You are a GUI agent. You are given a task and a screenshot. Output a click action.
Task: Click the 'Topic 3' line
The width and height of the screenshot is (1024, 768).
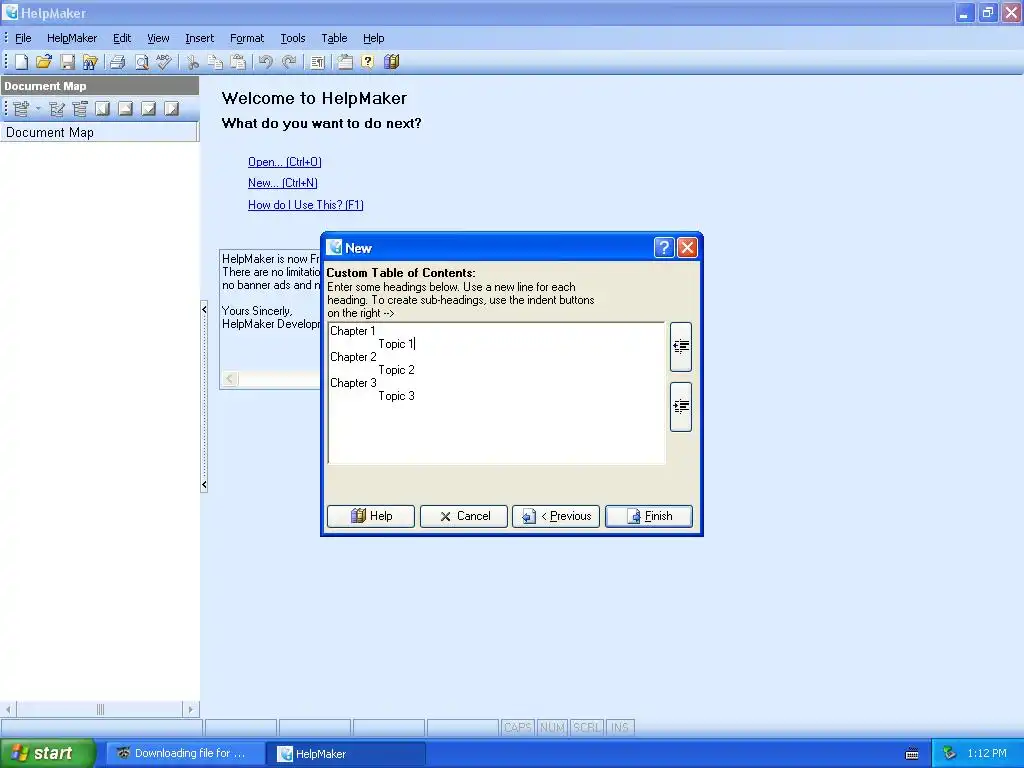click(x=396, y=396)
